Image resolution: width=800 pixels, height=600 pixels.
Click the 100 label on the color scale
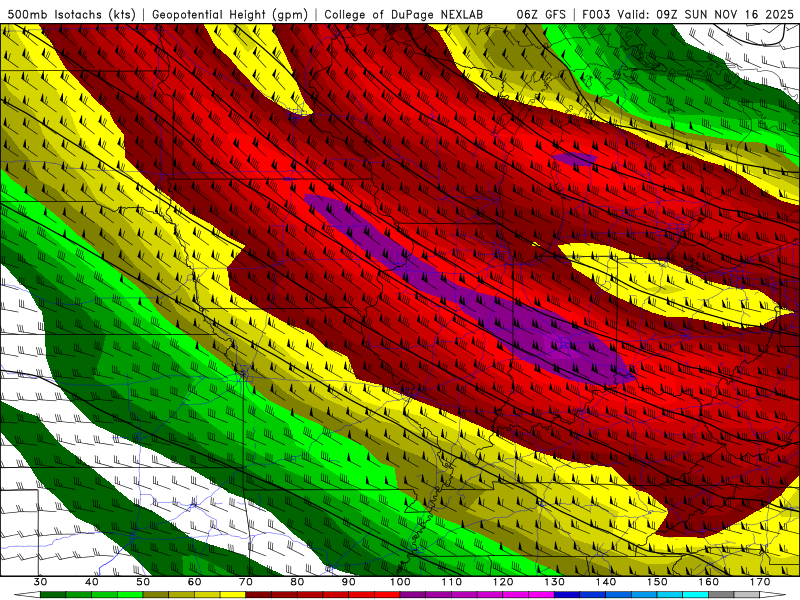tap(400, 582)
